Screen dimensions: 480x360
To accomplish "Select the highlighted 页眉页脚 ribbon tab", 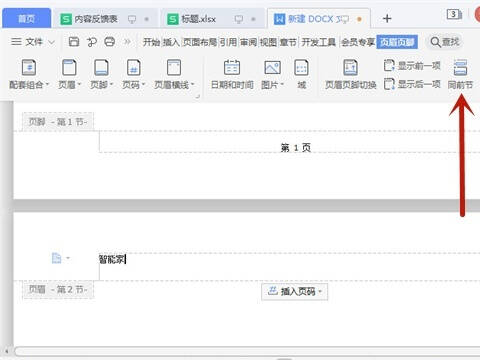I will [x=397, y=42].
